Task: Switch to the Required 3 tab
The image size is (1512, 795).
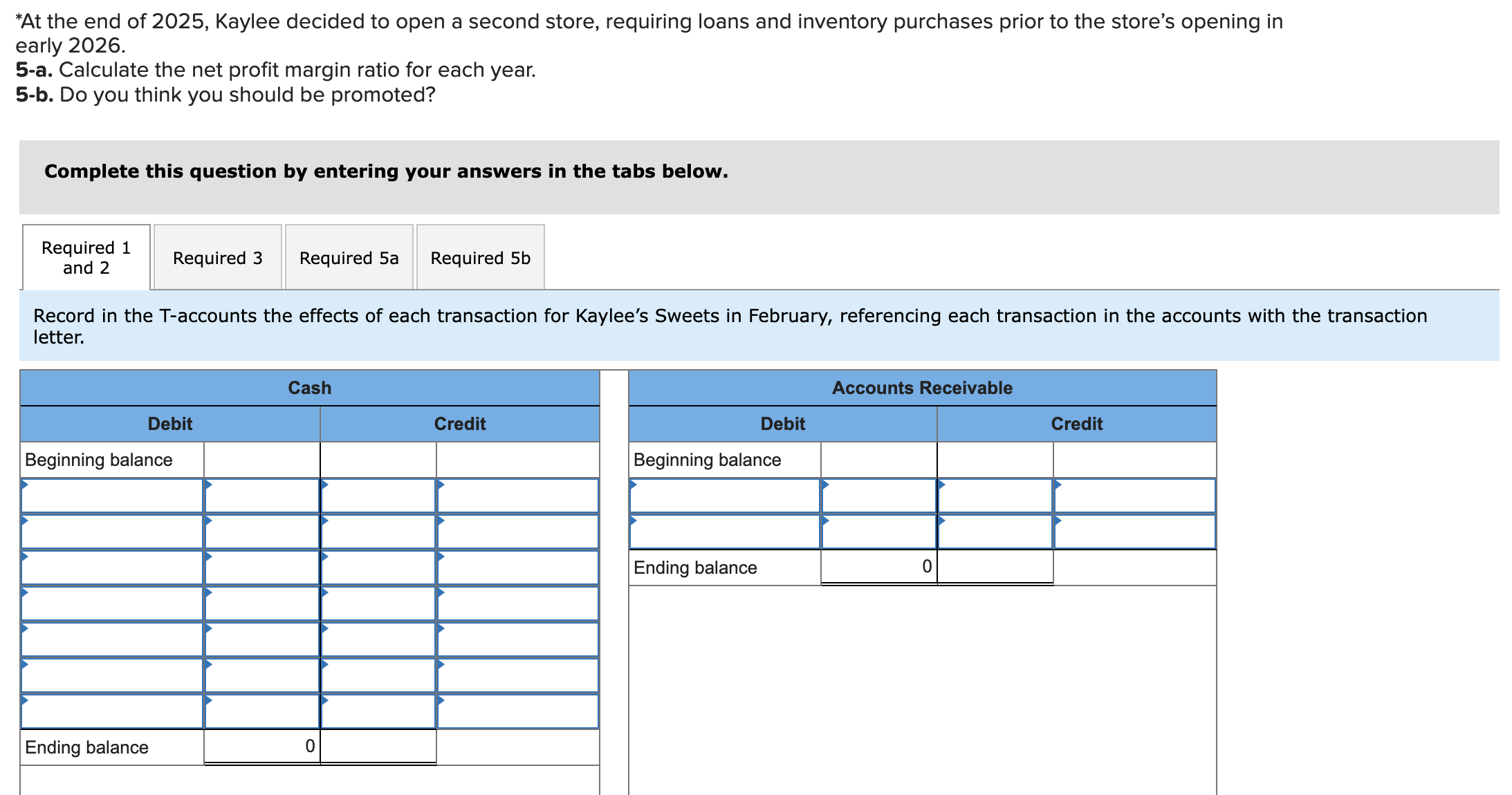Action: [217, 257]
